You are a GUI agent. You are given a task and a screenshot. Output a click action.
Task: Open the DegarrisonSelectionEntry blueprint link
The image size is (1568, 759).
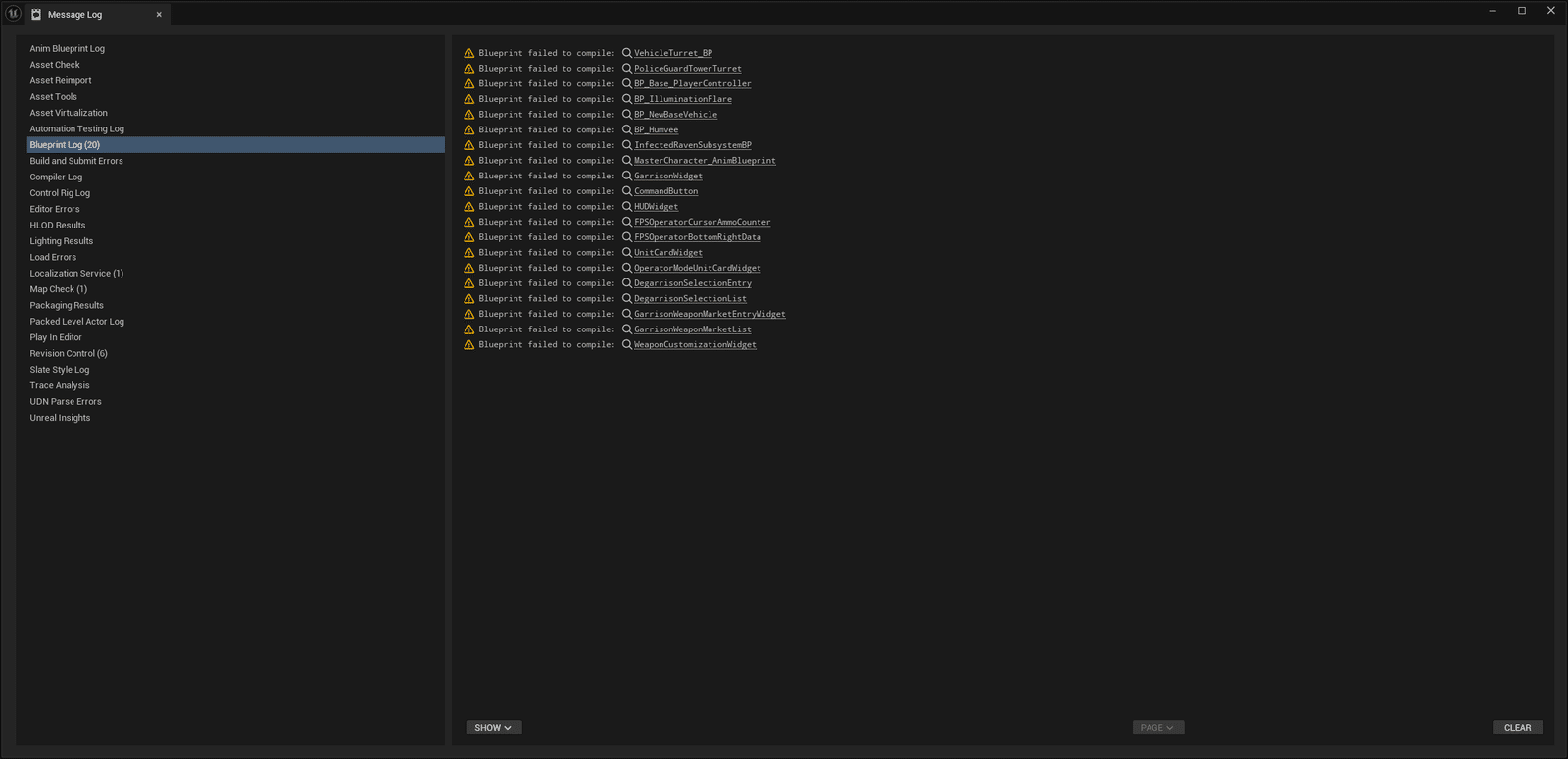[693, 283]
